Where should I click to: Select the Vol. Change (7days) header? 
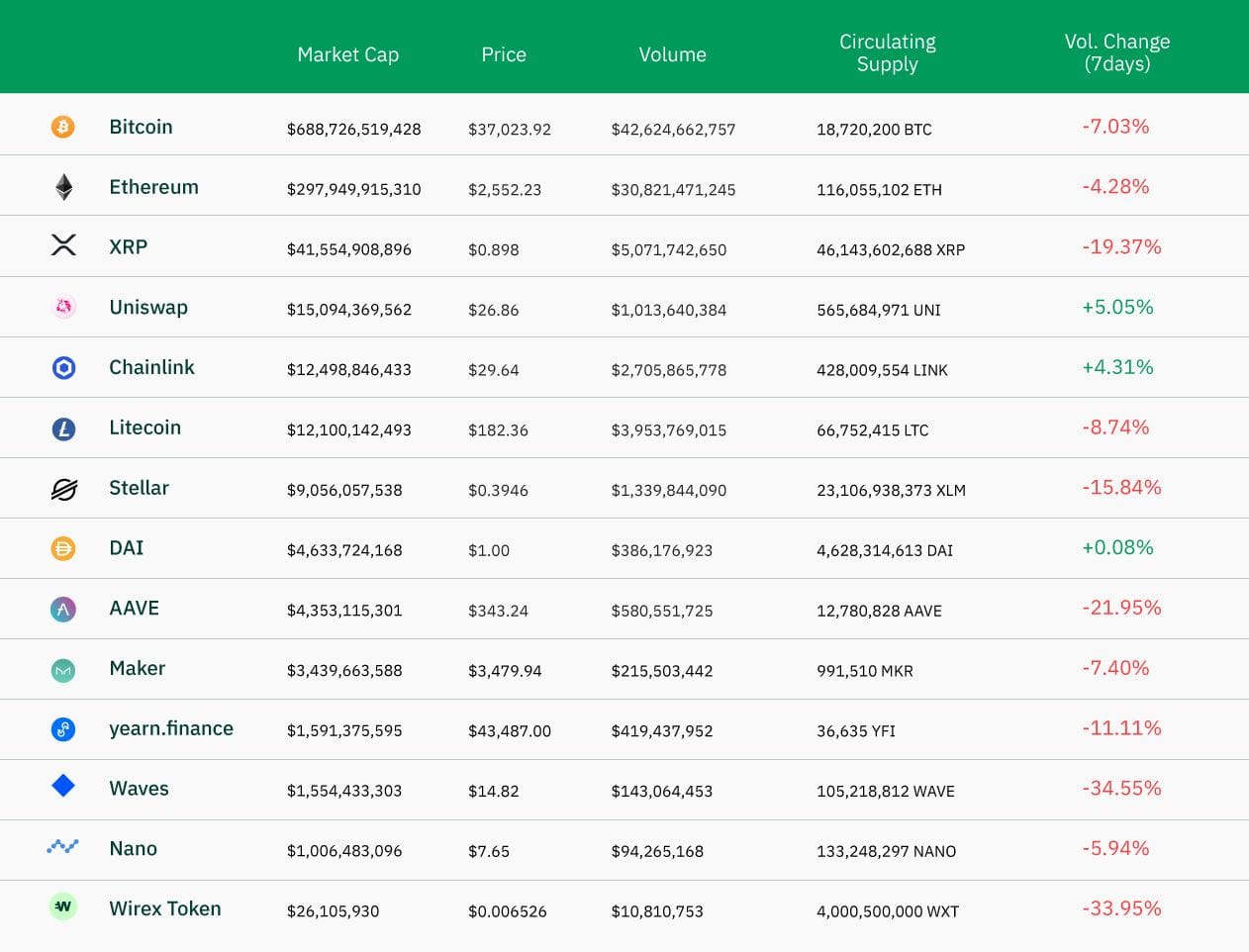pyautogui.click(x=1117, y=52)
